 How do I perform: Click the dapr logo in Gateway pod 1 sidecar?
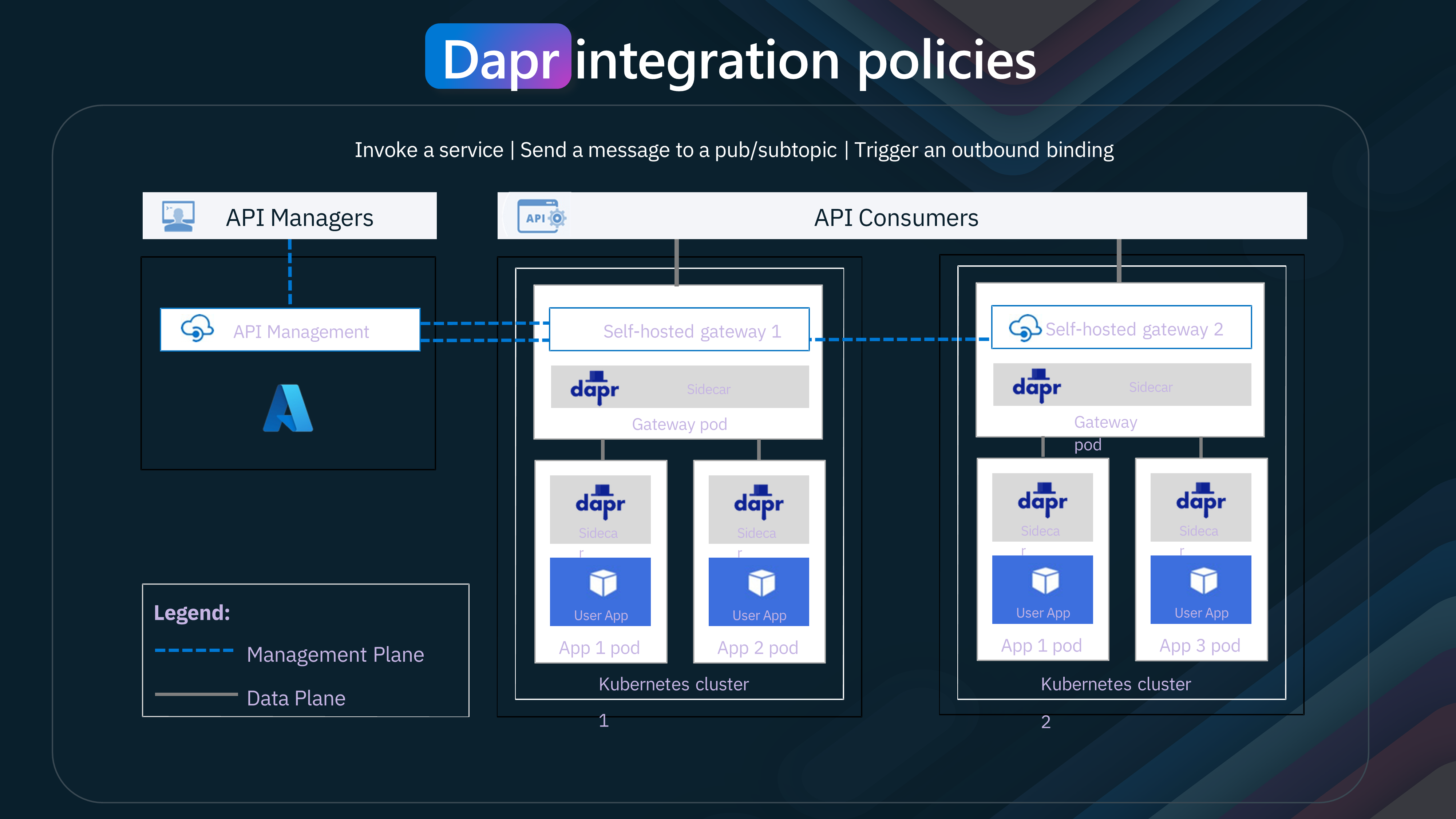click(x=595, y=388)
